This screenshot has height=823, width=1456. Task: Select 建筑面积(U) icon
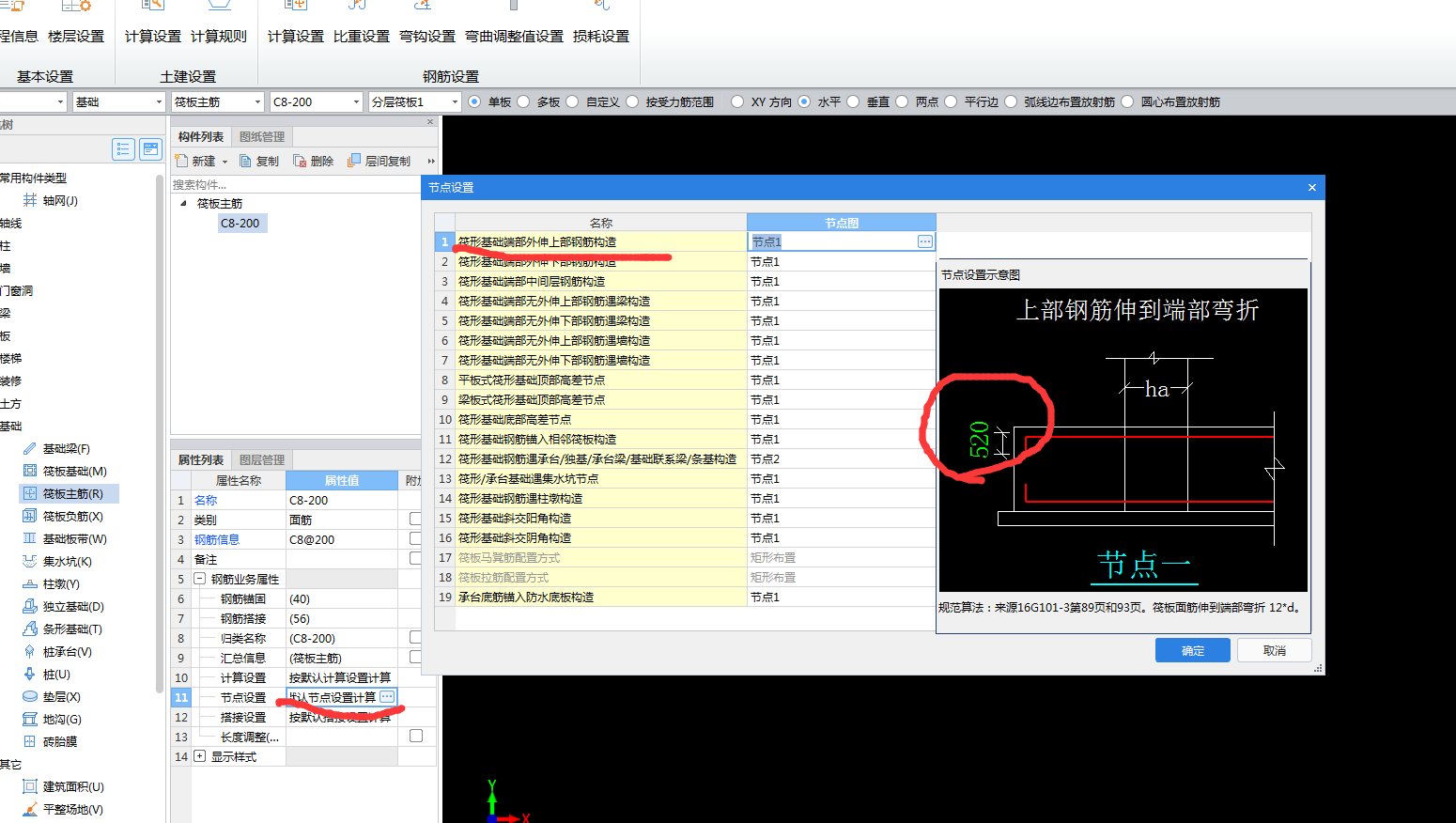point(30,787)
